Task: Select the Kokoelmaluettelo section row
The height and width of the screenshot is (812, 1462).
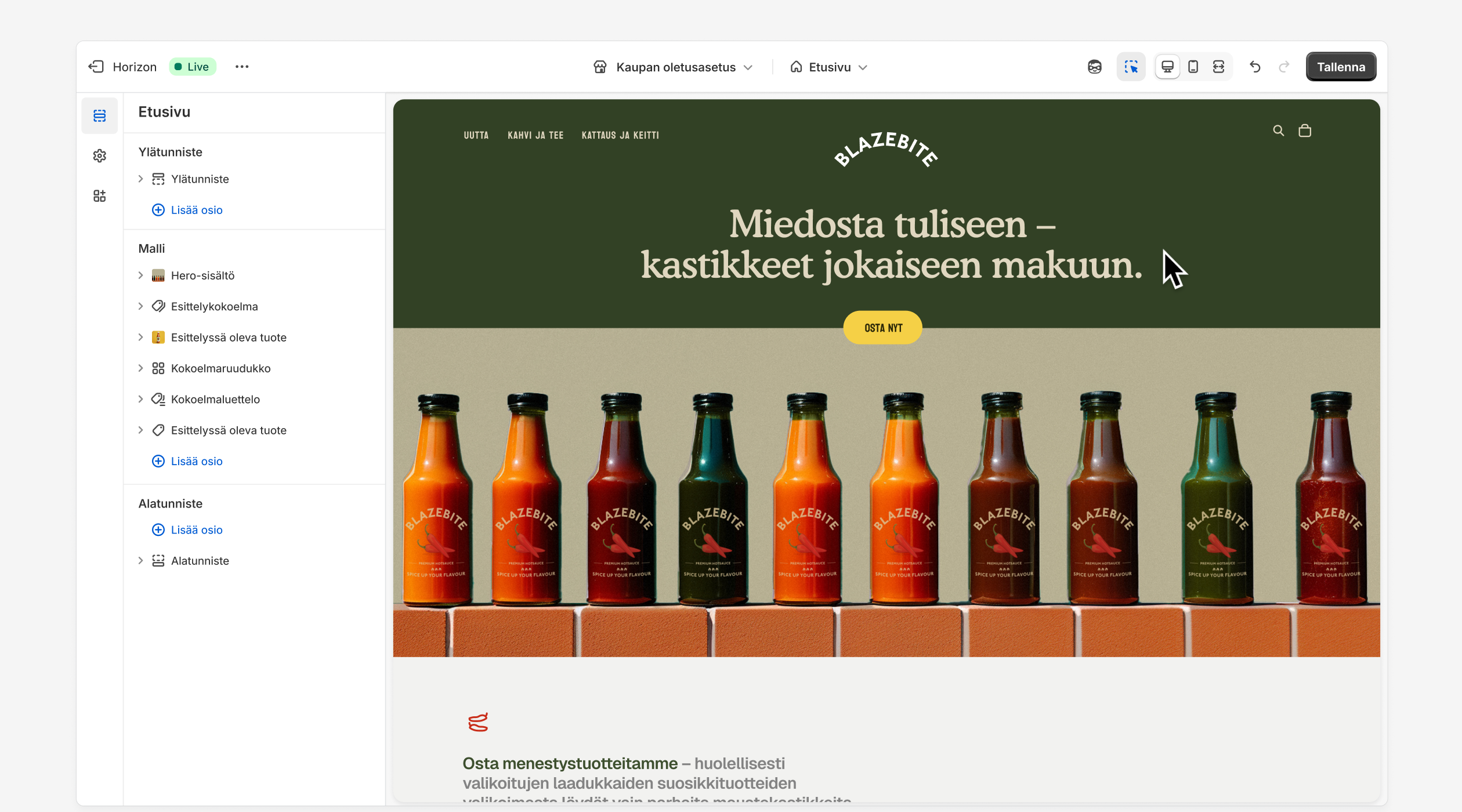Action: click(x=254, y=399)
